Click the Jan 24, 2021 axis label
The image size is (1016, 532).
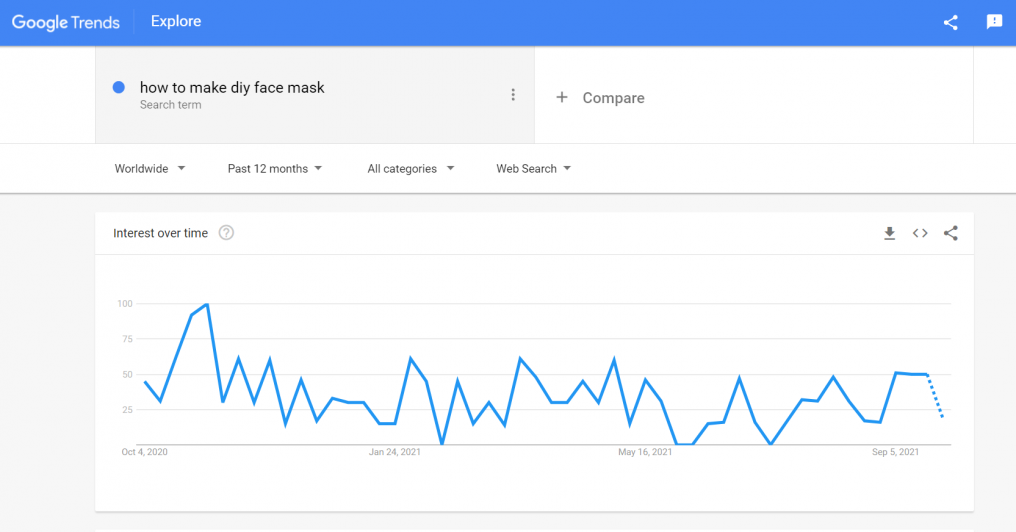click(395, 452)
